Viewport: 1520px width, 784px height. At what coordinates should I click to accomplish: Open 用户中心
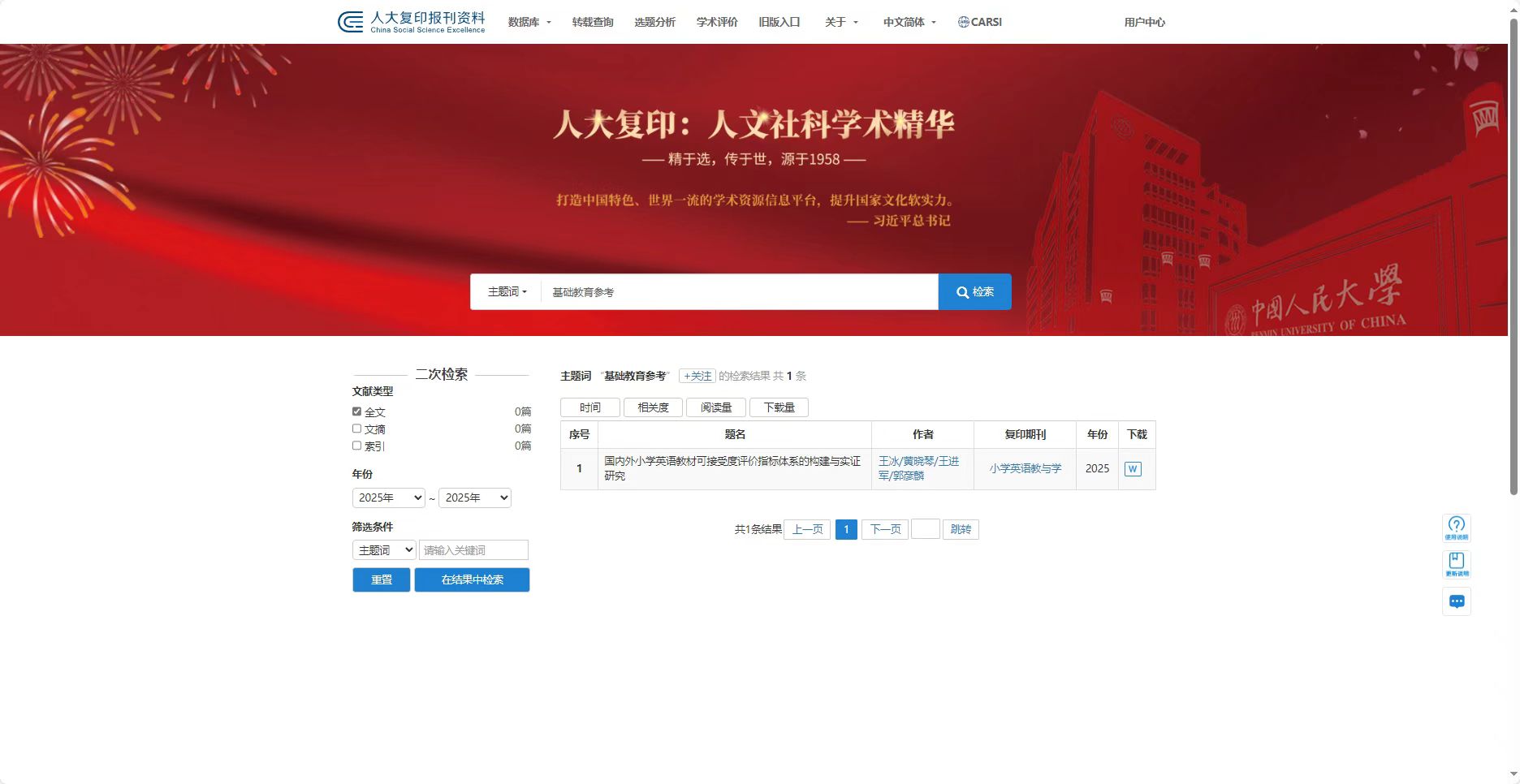tap(1144, 22)
